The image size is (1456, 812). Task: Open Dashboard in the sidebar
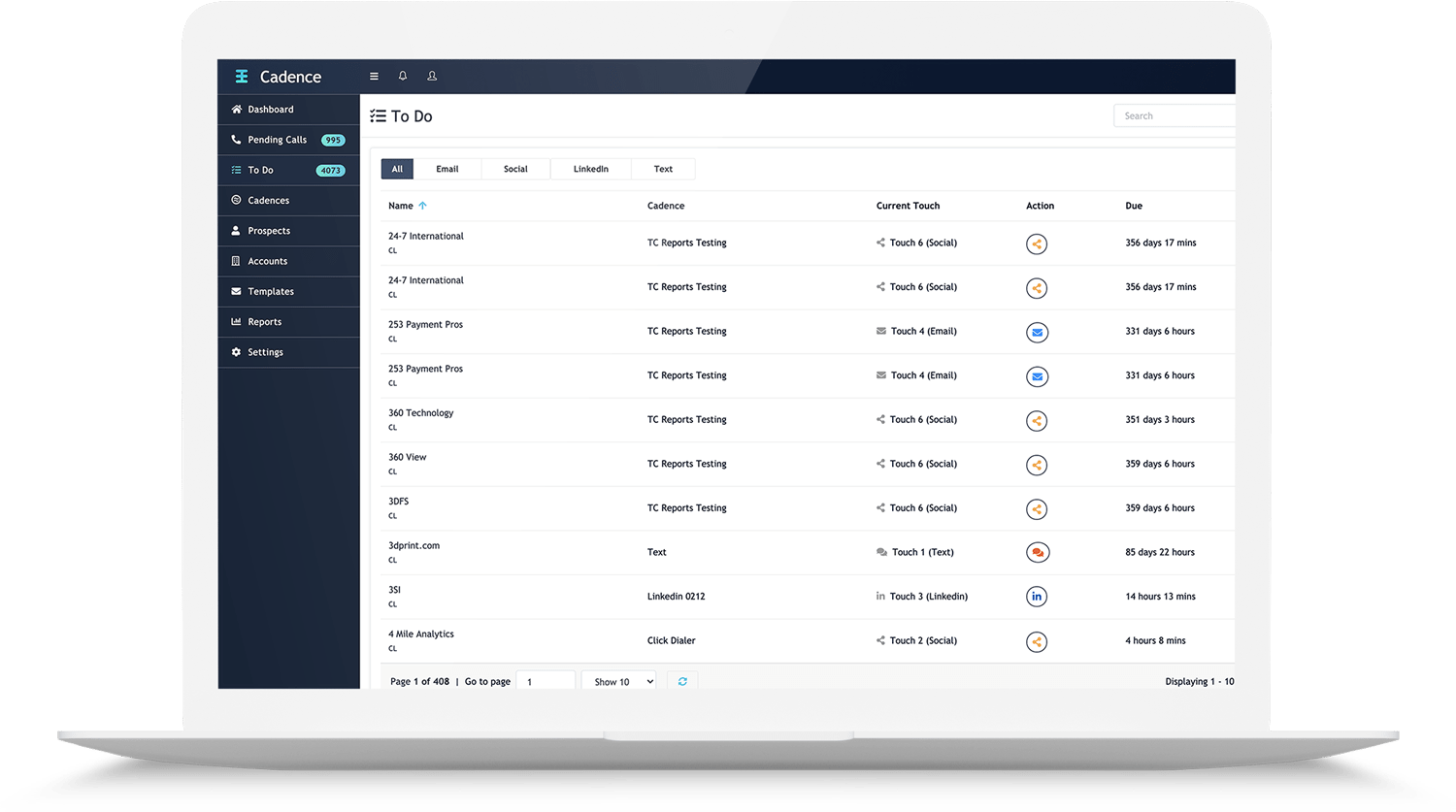(x=289, y=110)
